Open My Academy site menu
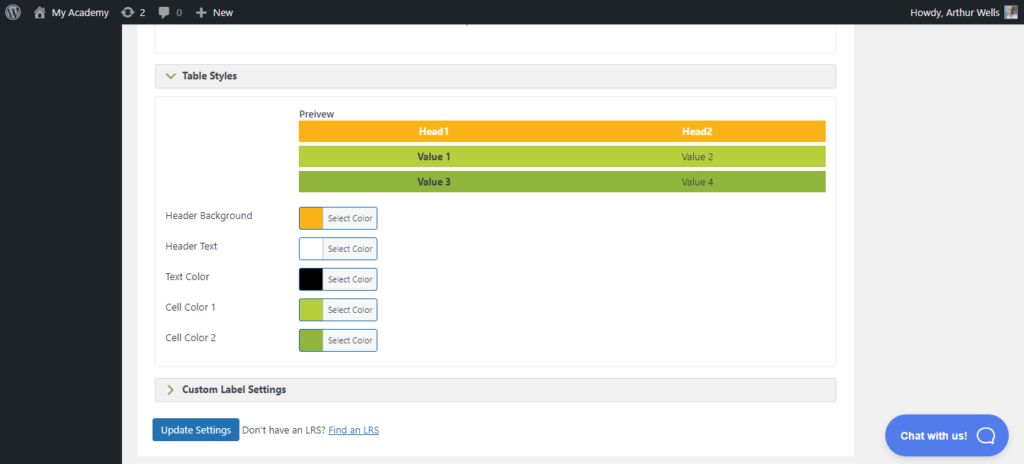This screenshot has height=464, width=1024. point(71,12)
